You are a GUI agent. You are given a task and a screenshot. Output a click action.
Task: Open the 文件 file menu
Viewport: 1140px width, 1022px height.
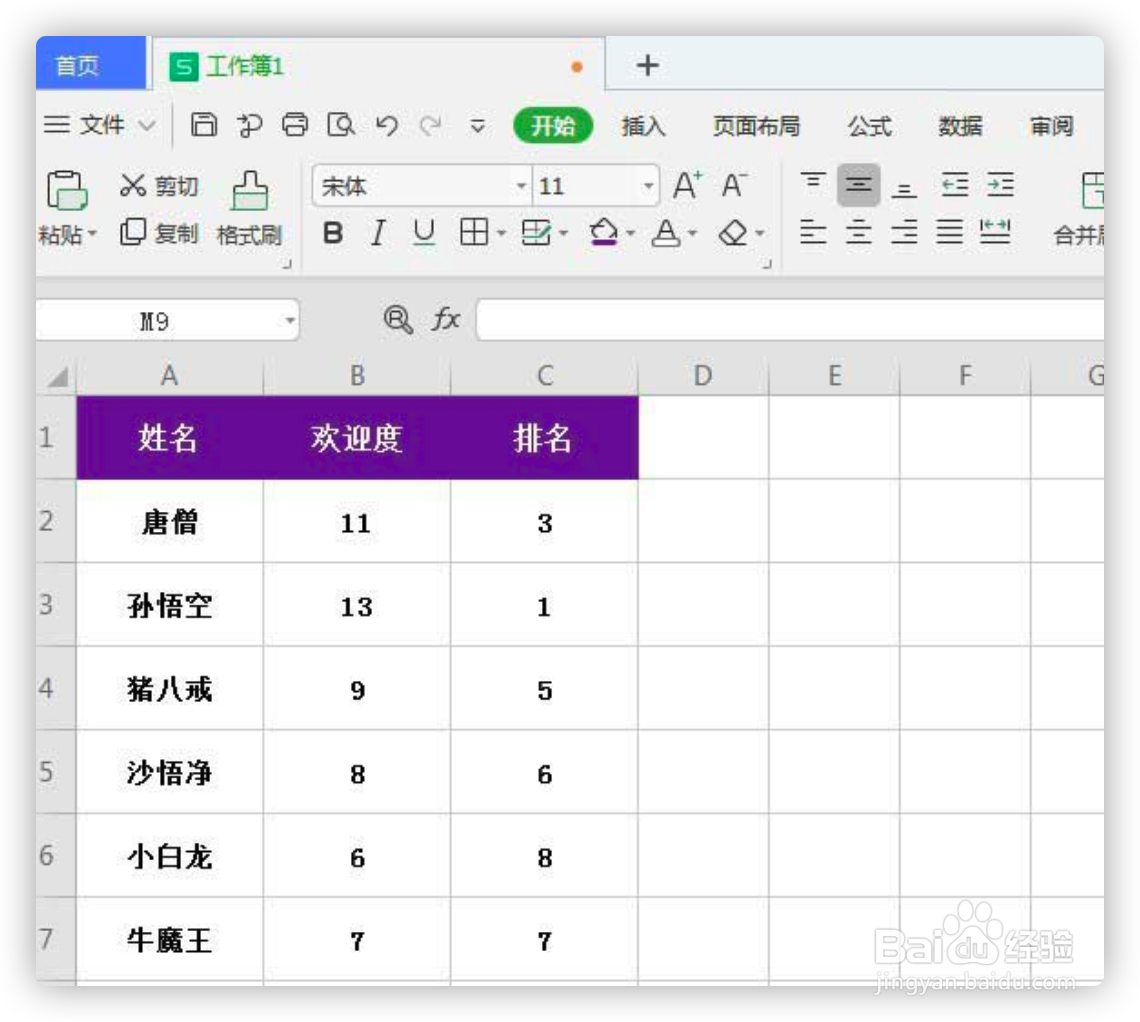[x=99, y=125]
